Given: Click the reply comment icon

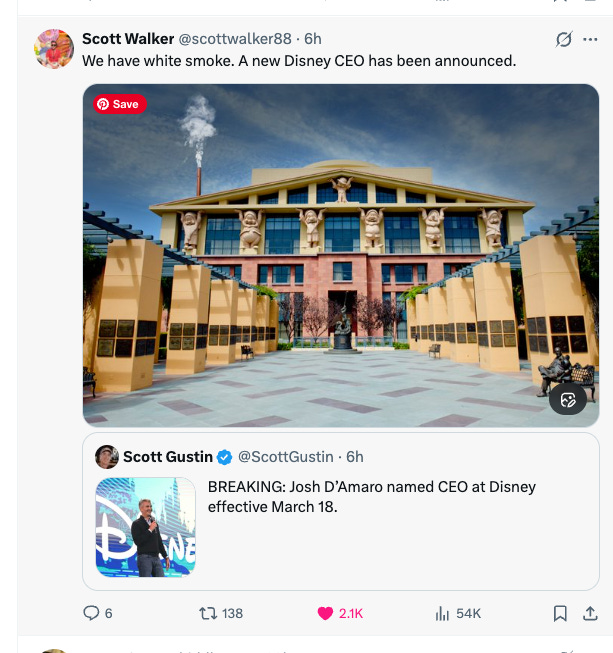Looking at the screenshot, I should click(91, 613).
